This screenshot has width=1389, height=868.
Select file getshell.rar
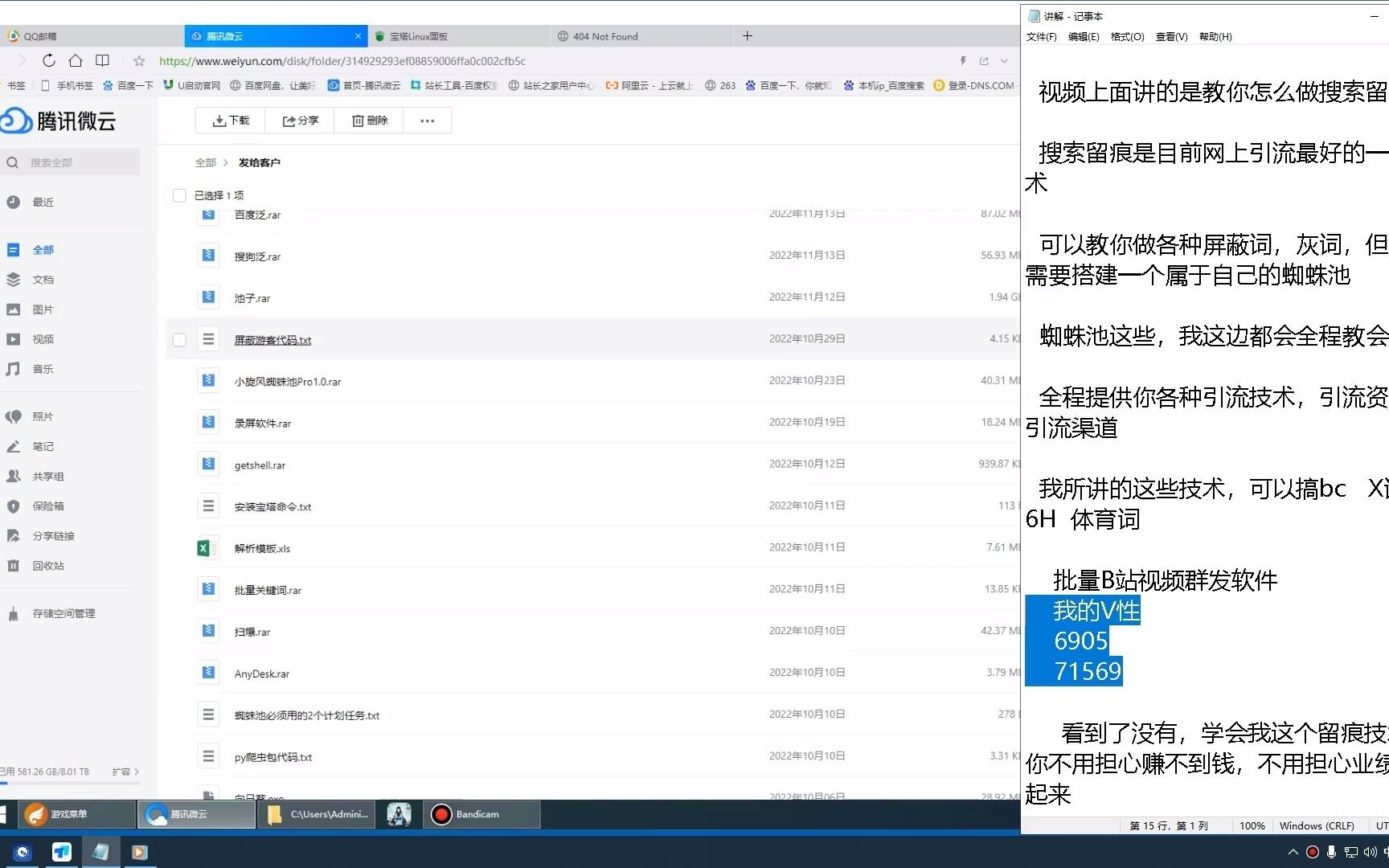260,465
